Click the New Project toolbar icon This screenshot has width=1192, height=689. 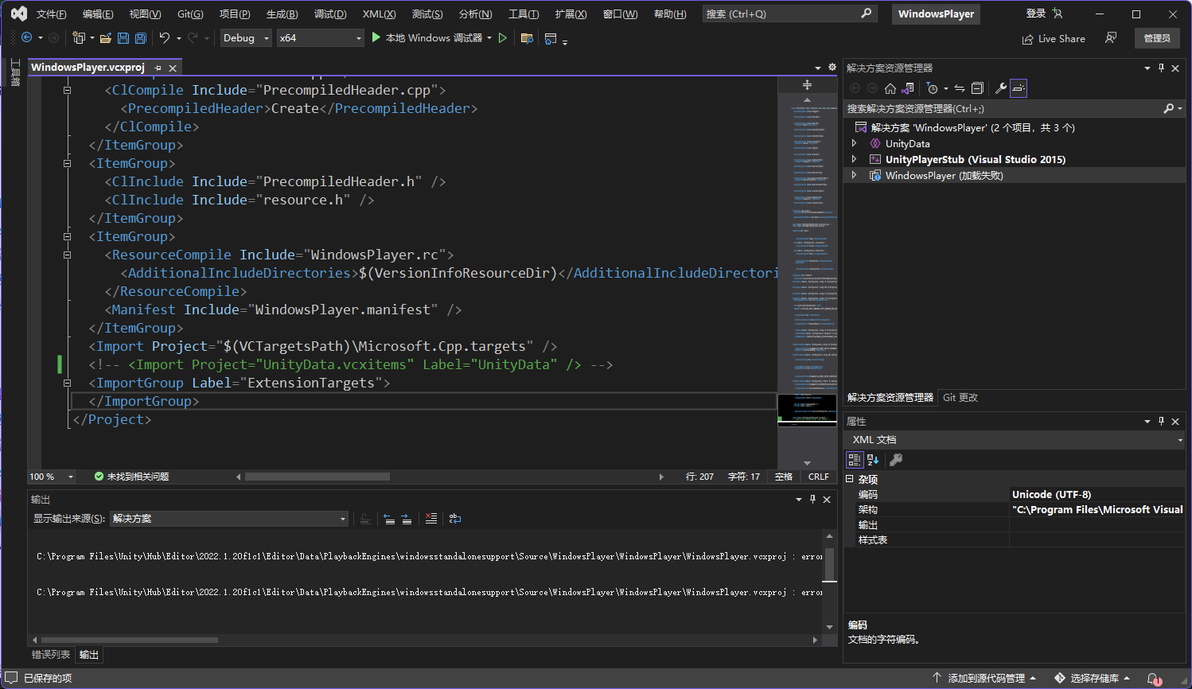click(78, 38)
